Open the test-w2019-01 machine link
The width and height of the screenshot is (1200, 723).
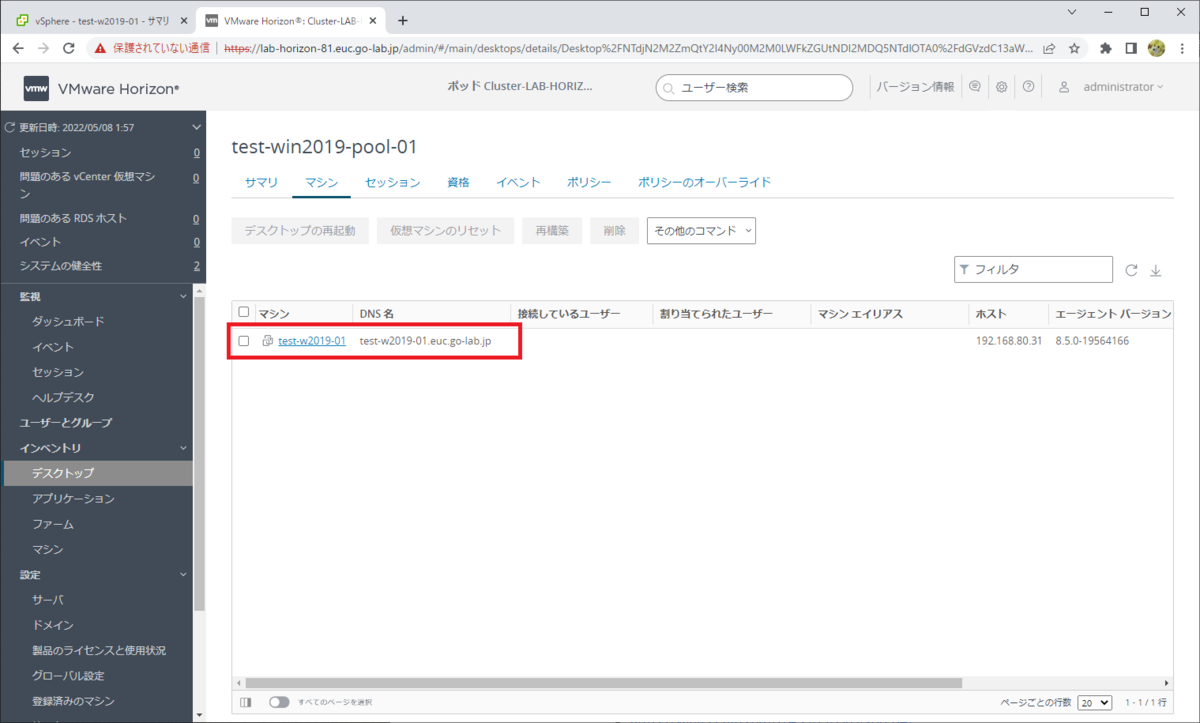coord(312,341)
